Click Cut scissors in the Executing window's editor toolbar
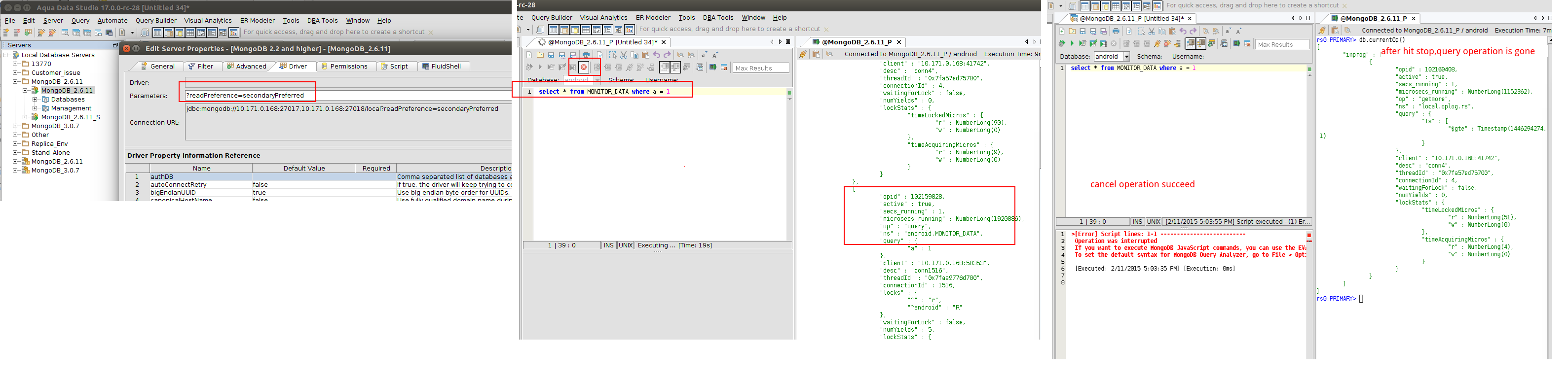 point(624,55)
